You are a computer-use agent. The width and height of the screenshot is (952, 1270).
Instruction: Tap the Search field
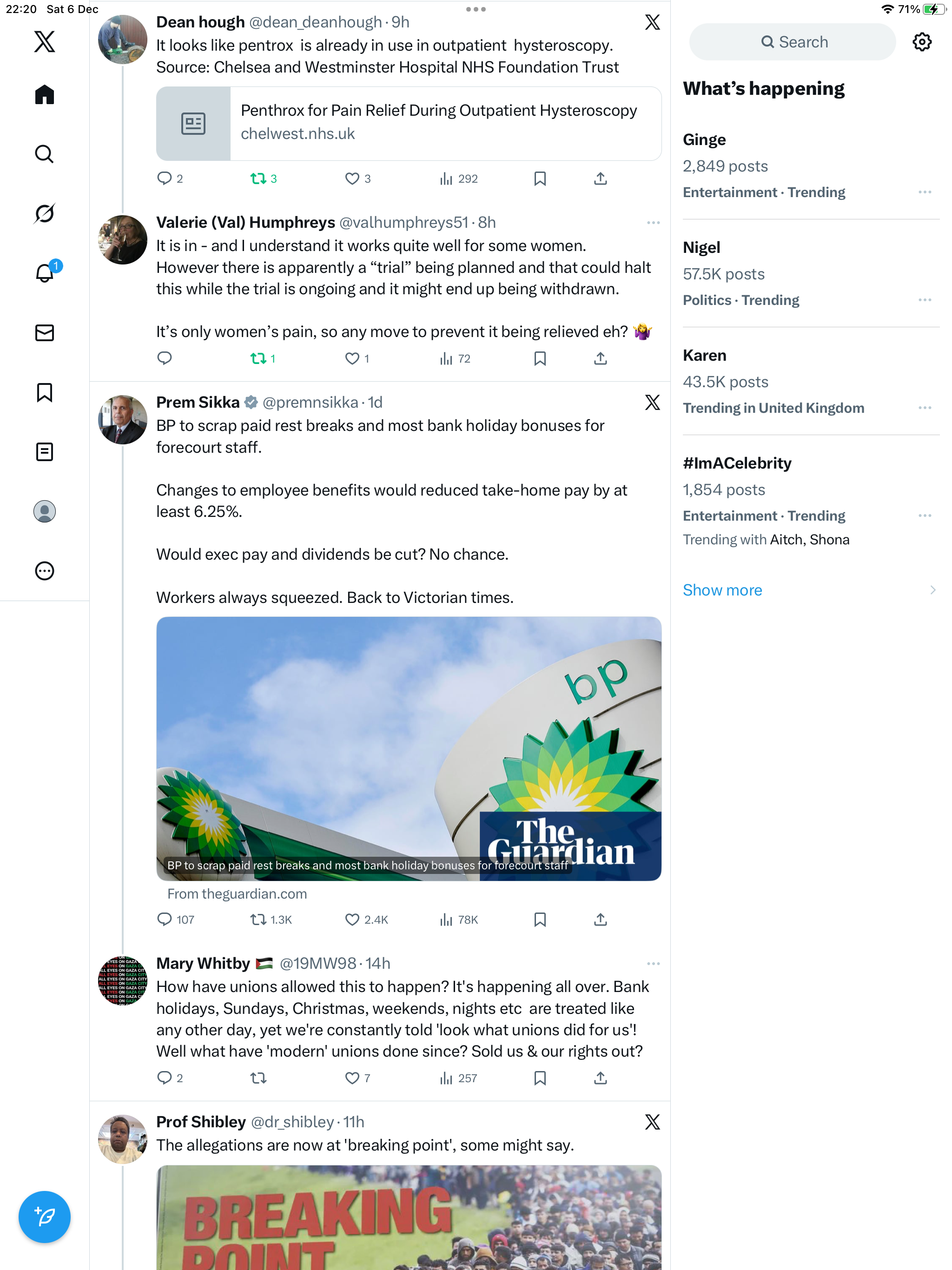click(792, 42)
